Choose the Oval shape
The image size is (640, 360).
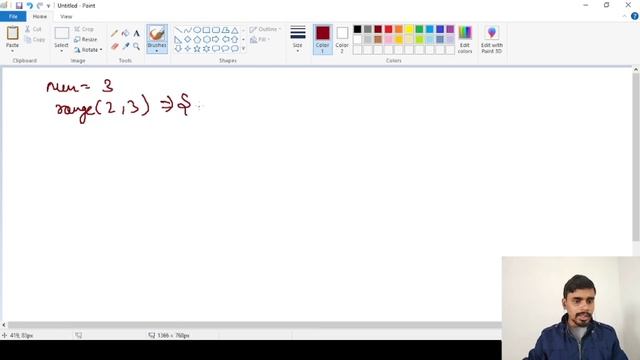[197, 30]
